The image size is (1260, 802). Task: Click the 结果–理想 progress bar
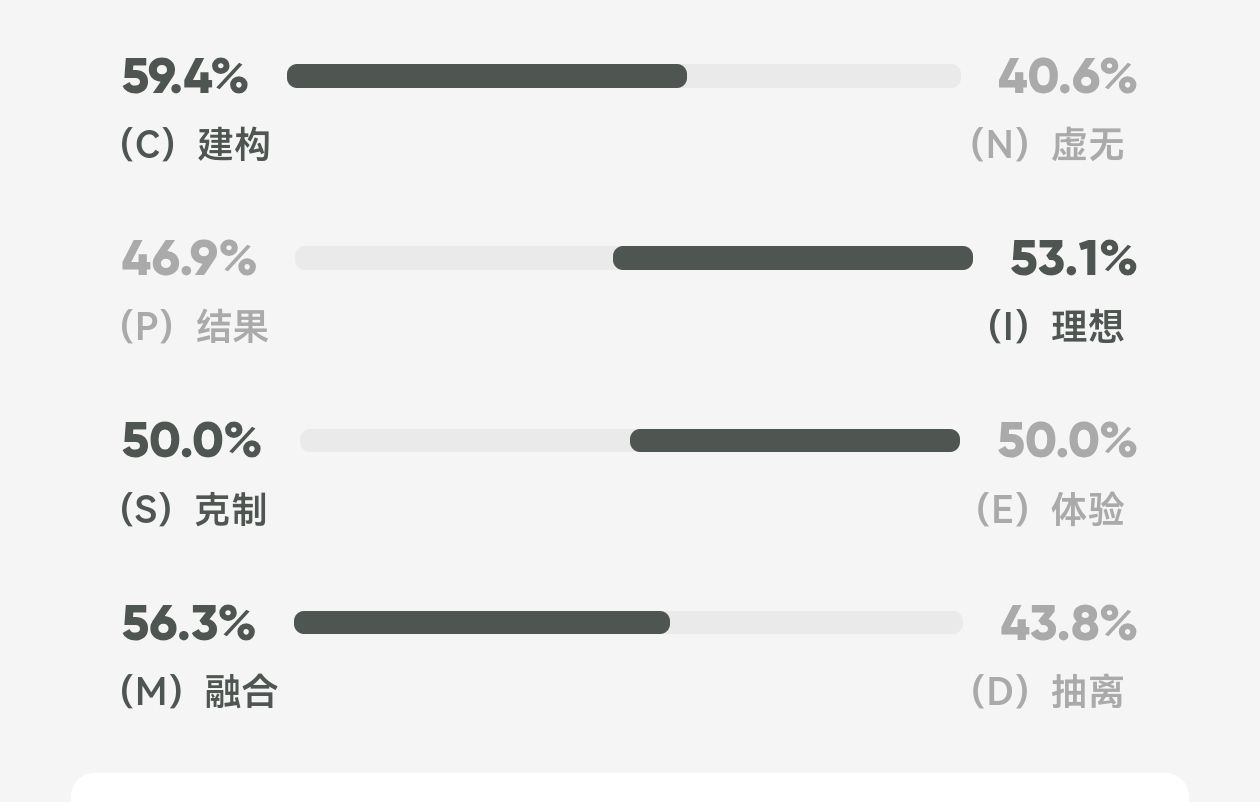pos(633,258)
